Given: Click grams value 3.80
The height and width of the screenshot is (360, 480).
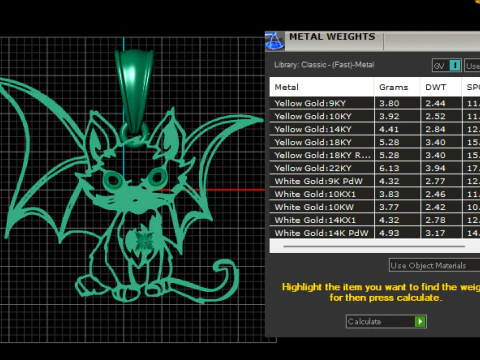Looking at the screenshot, I should coord(389,103).
